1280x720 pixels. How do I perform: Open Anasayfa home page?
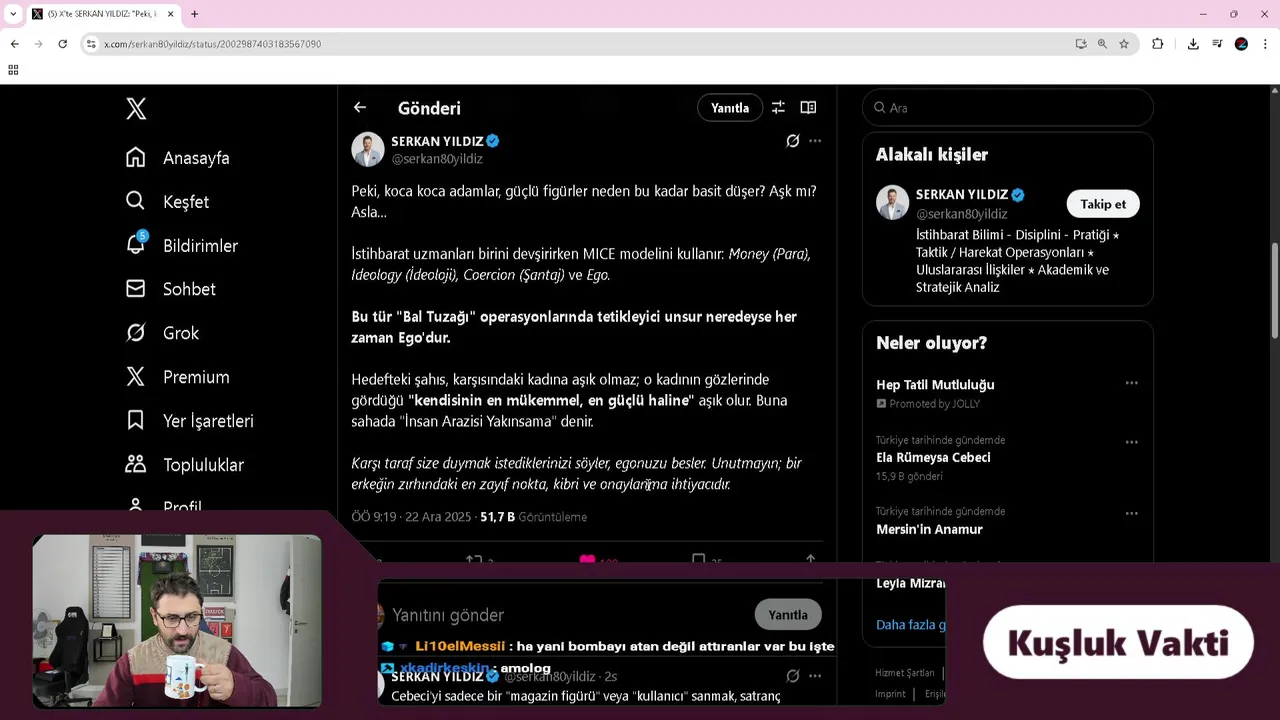178,158
